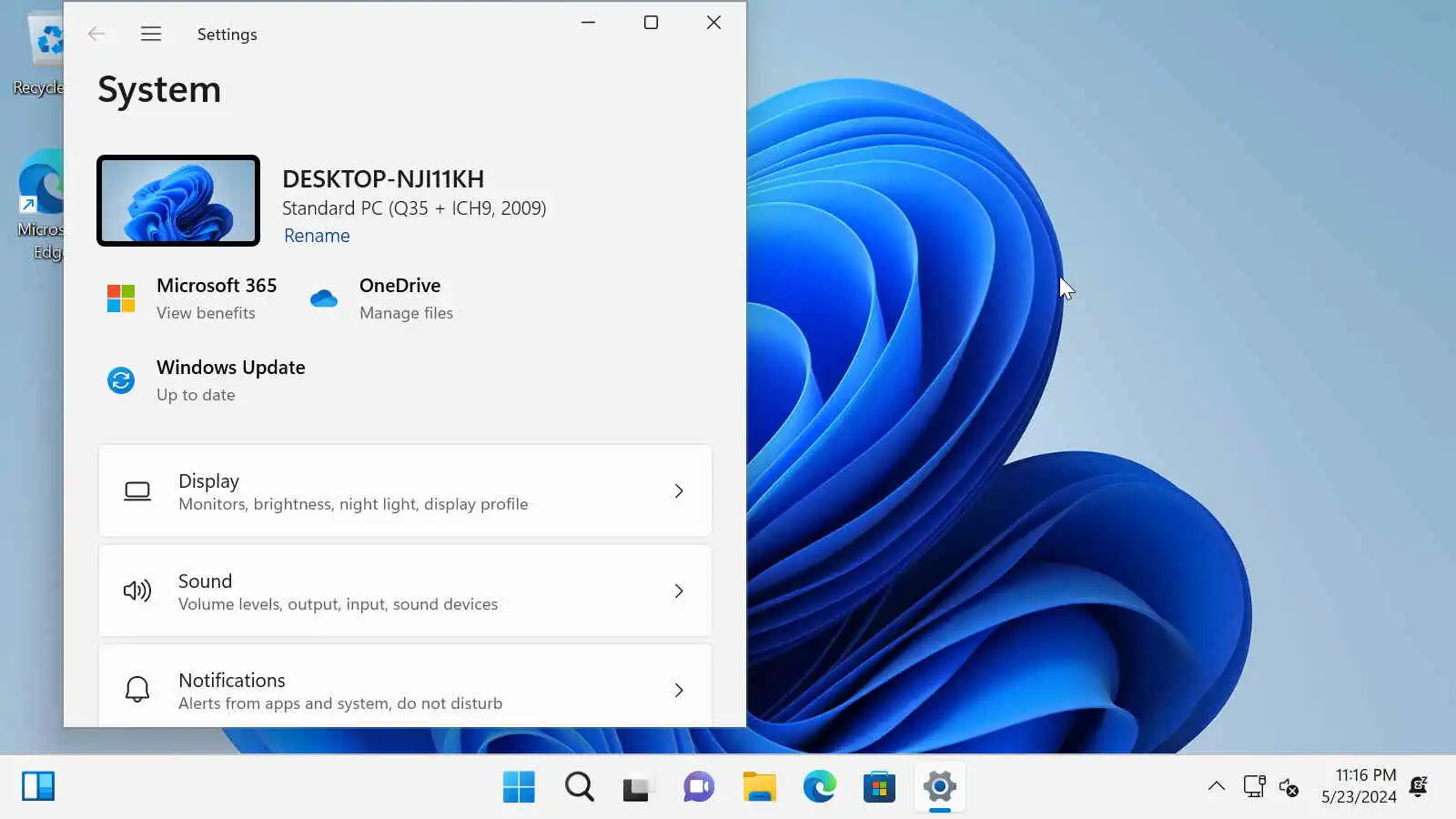1456x819 pixels.
Task: Open Sound settings row
Action: tap(405, 591)
